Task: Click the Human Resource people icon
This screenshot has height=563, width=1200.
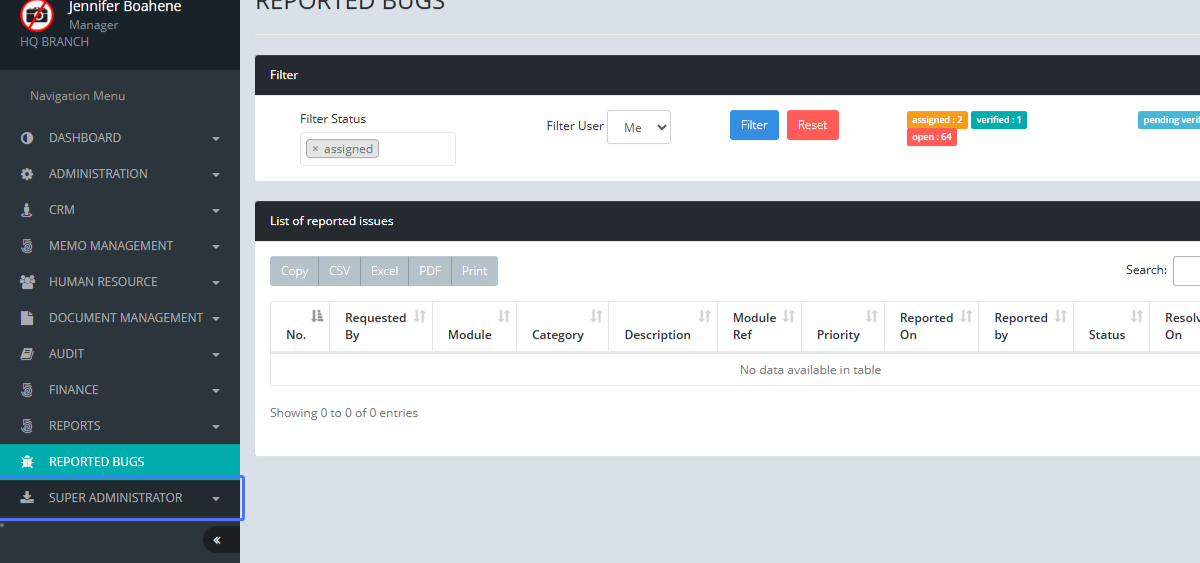Action: coord(27,282)
